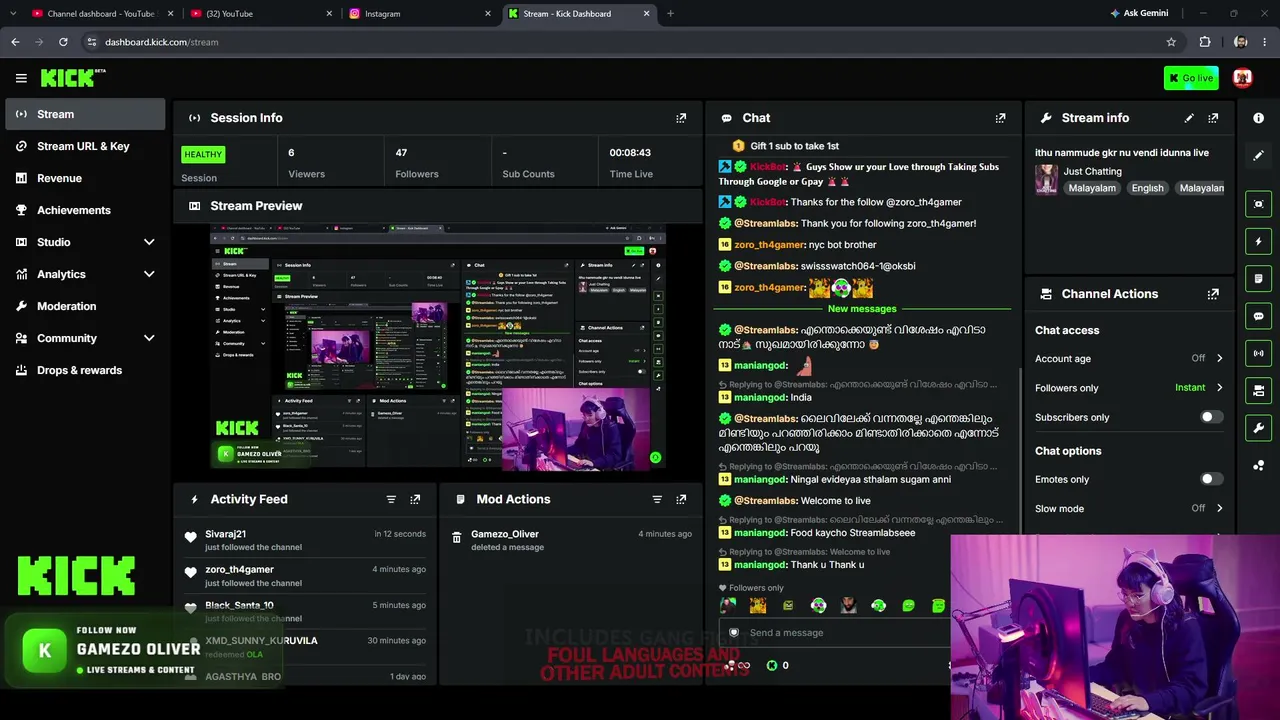Open Sivaraj21 in Activity Feed
Image resolution: width=1280 pixels, height=720 pixels.
[x=225, y=534]
